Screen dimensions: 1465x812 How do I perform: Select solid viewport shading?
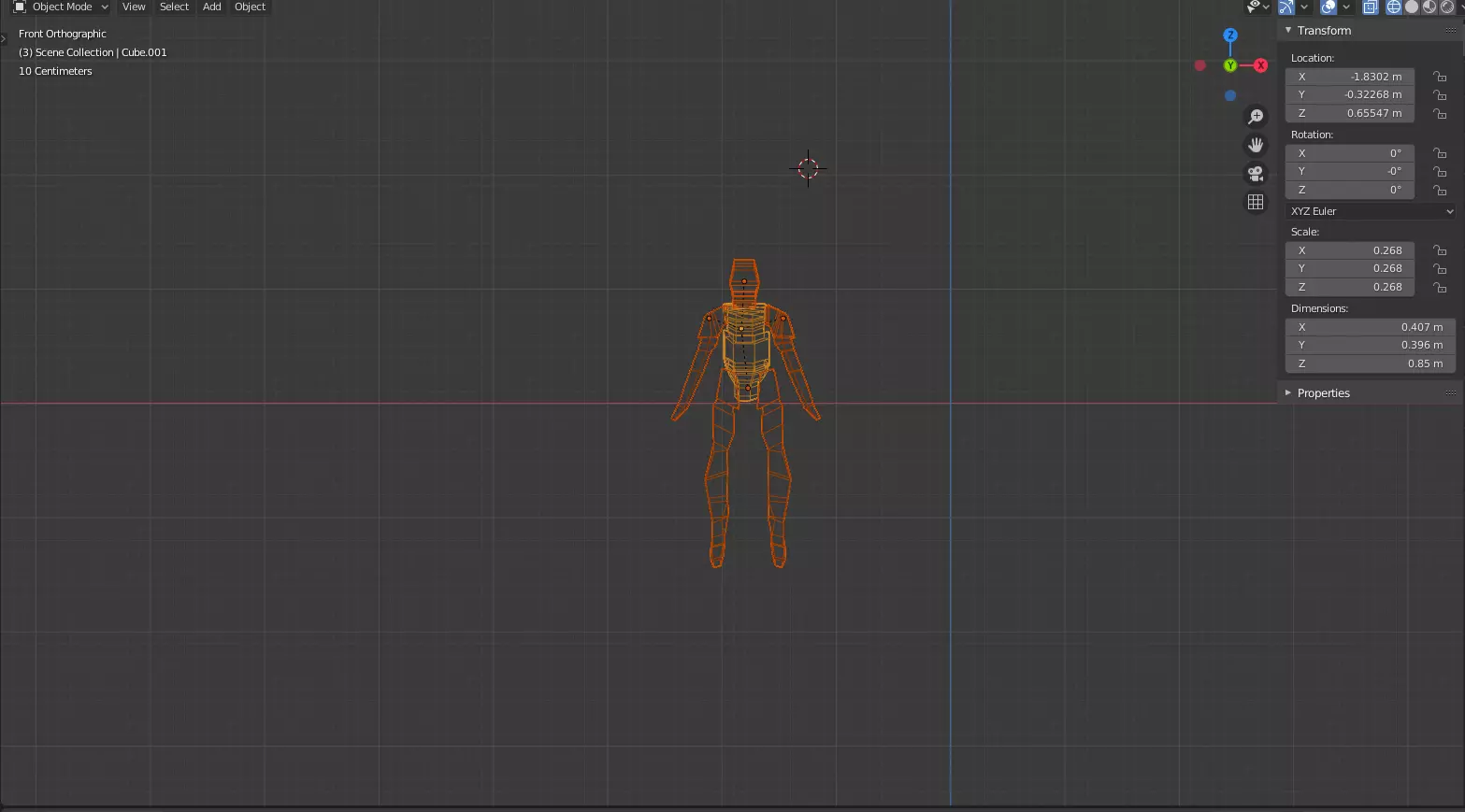click(x=1412, y=7)
